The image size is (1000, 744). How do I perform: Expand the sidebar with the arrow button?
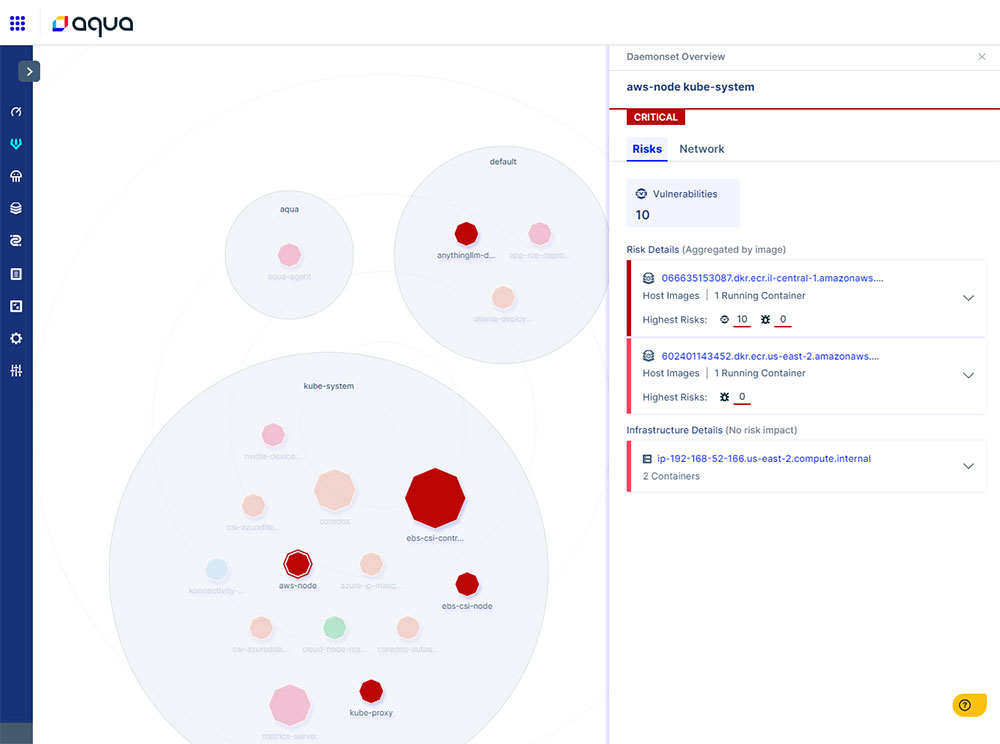tap(29, 71)
